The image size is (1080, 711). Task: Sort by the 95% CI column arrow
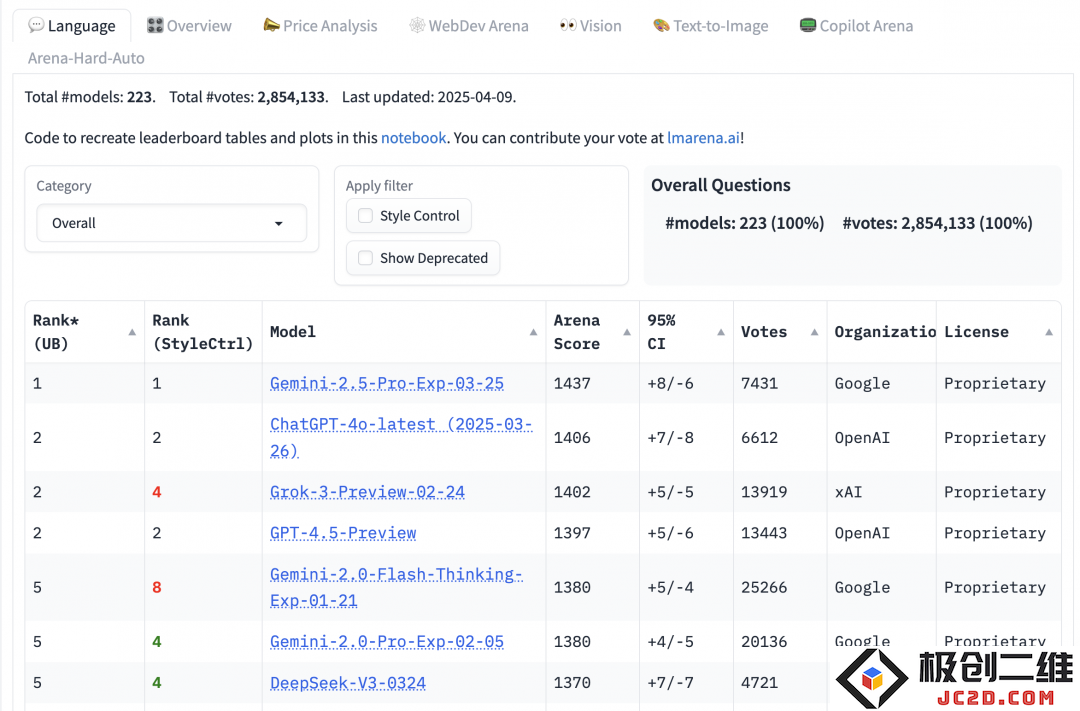coord(720,332)
